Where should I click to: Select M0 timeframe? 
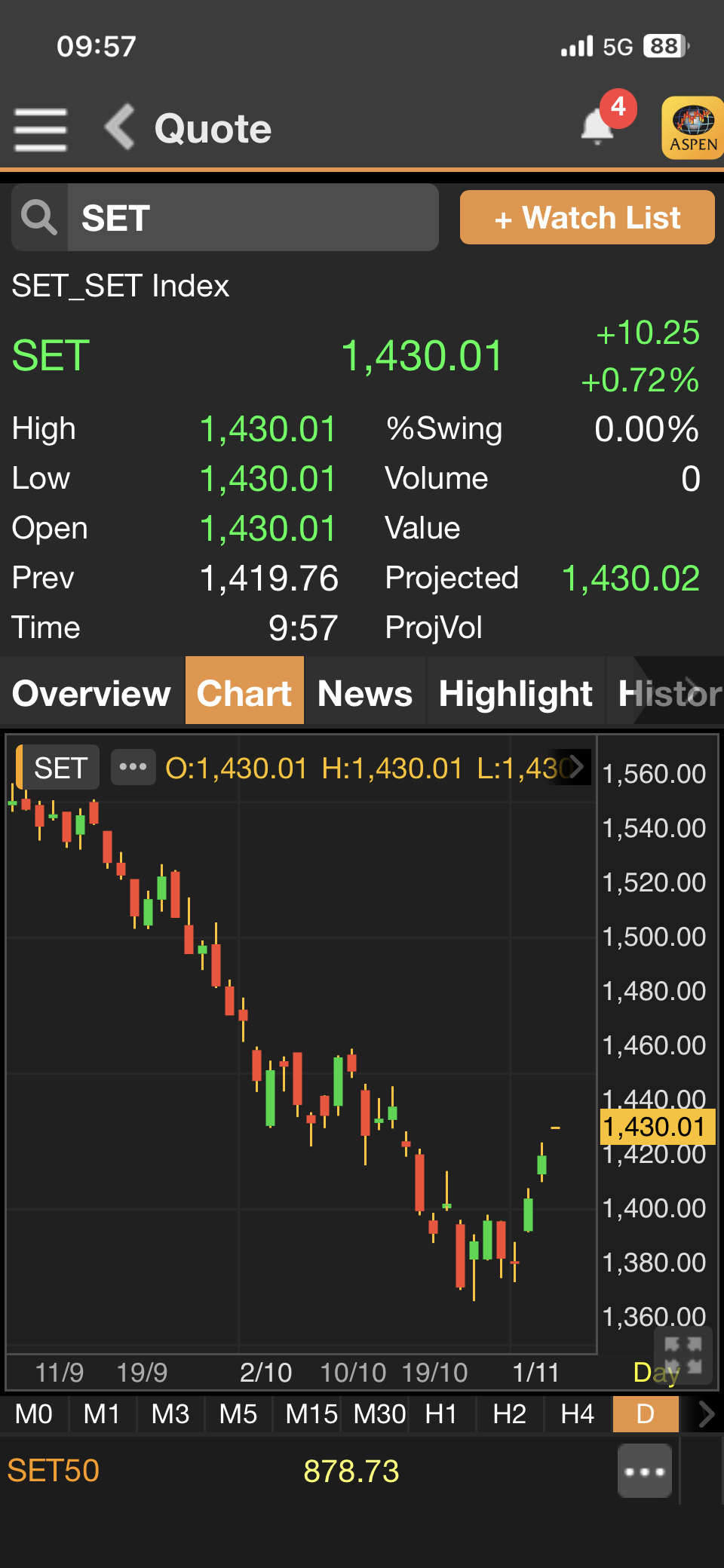tap(34, 1413)
